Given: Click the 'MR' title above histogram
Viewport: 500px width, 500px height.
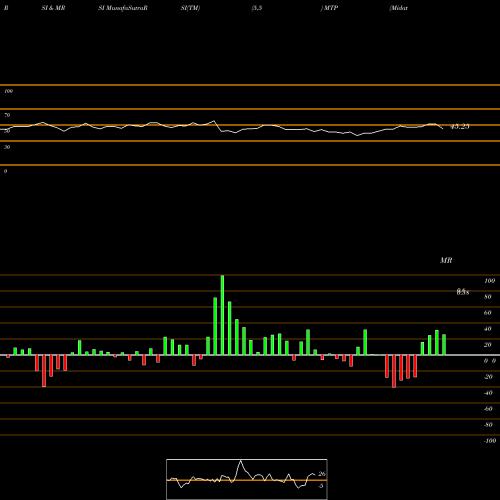Looking at the screenshot, I should point(446,260).
